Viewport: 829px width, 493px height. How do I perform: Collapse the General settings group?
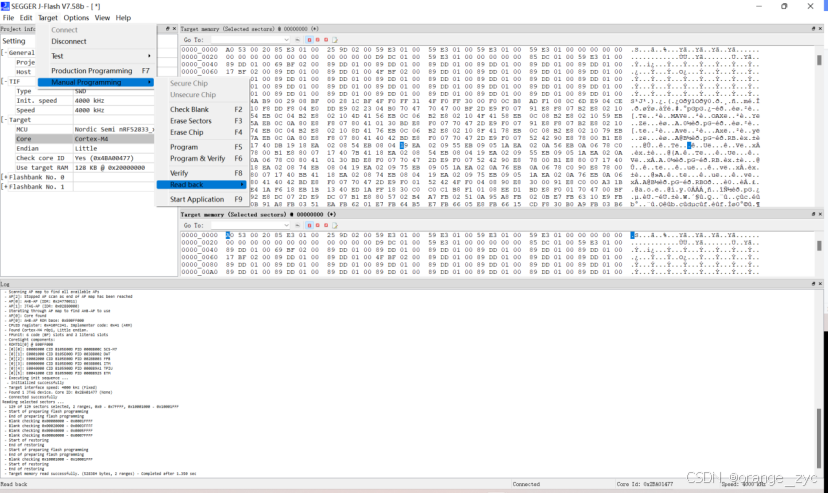tap(4, 53)
